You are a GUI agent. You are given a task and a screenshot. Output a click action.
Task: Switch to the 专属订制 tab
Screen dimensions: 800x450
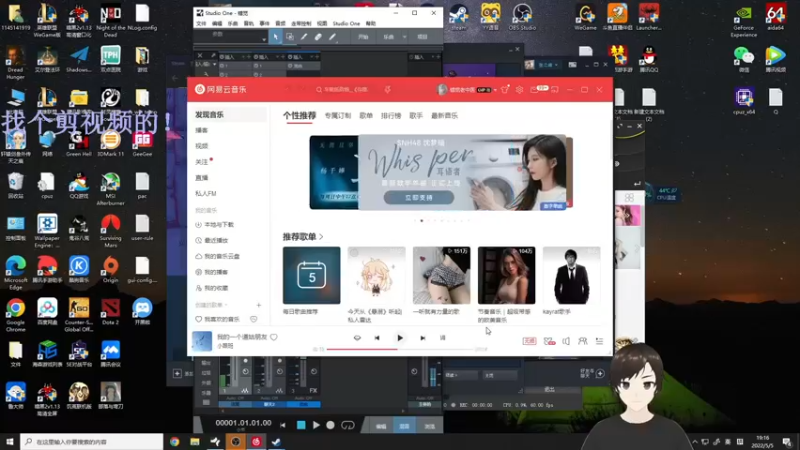(x=338, y=116)
